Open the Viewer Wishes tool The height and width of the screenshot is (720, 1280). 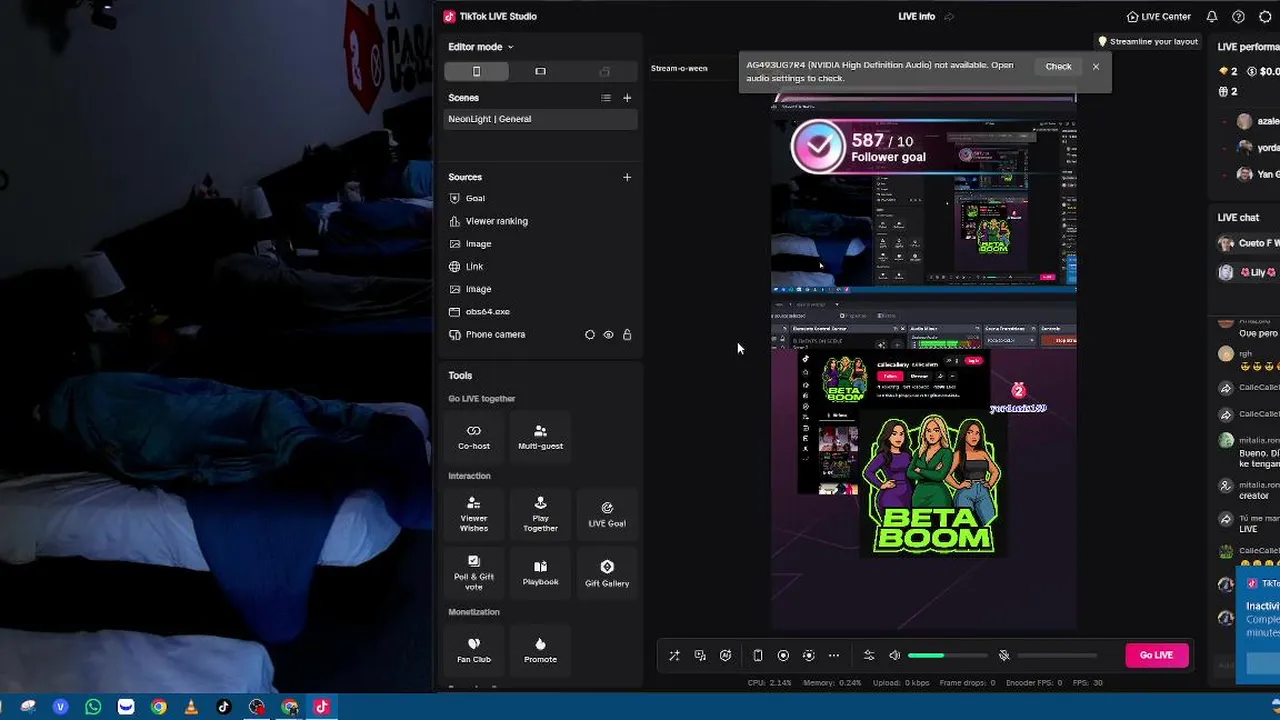[474, 513]
